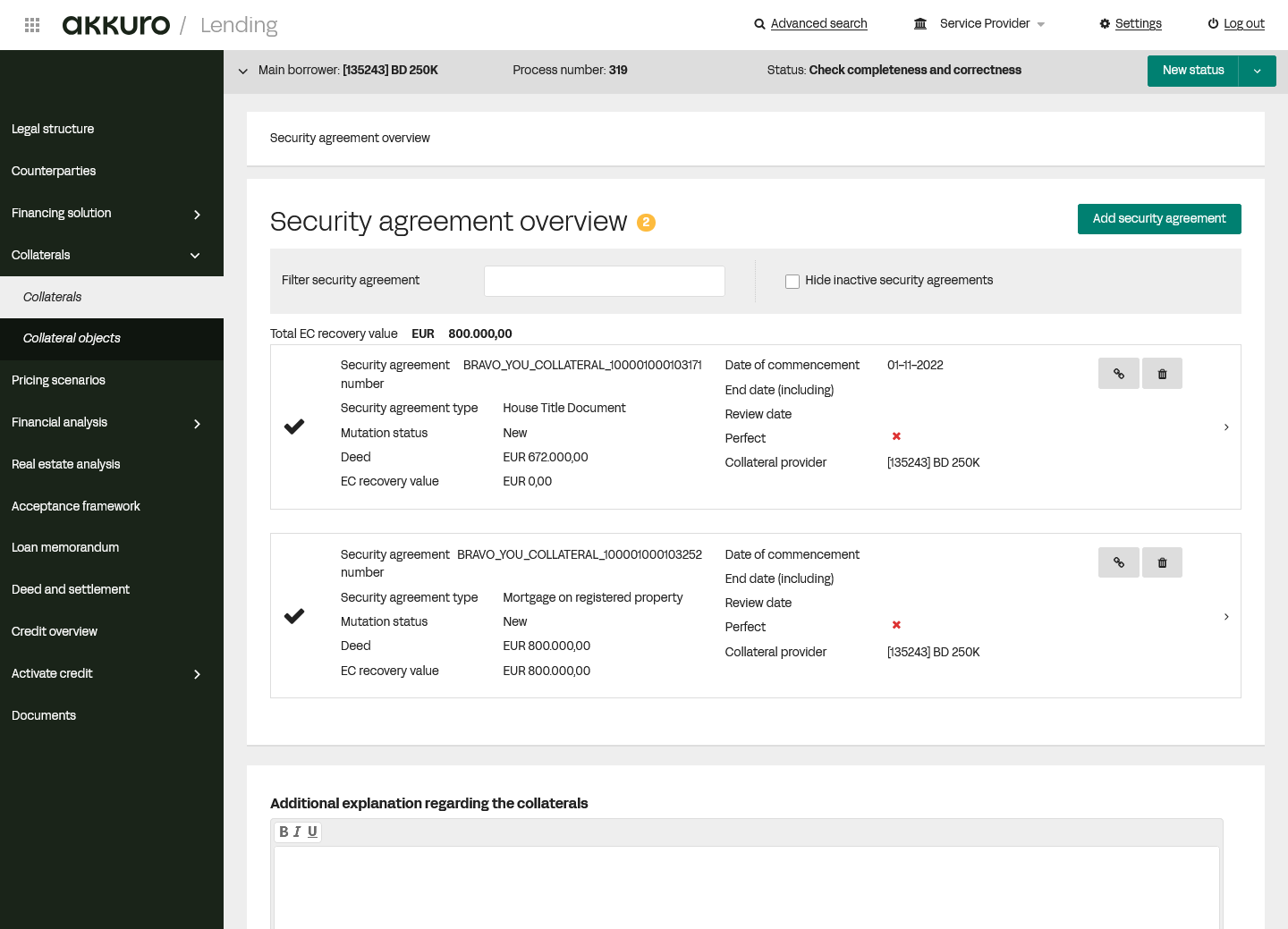Screen dimensions: 1288x929
Task: Click the New status button
Action: [x=1193, y=71]
